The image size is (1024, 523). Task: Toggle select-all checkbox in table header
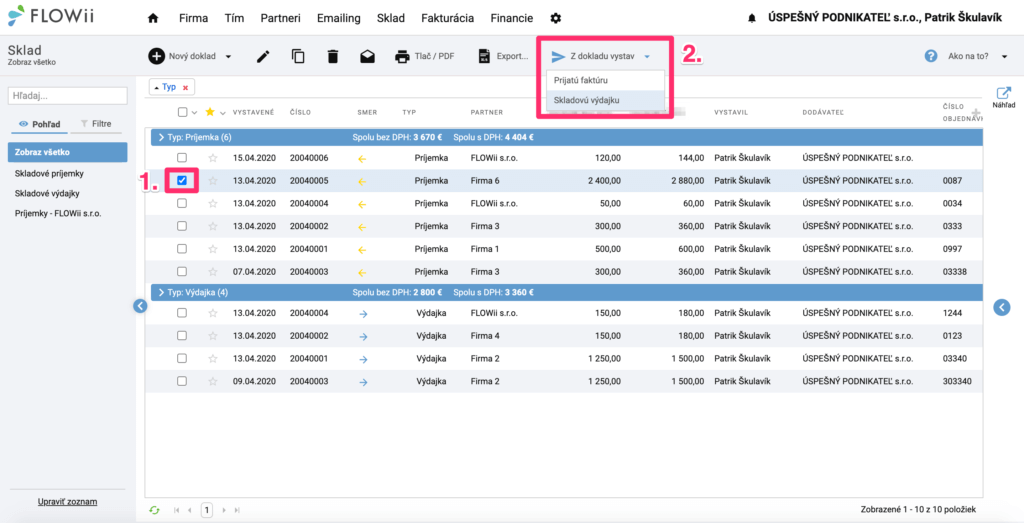182,112
